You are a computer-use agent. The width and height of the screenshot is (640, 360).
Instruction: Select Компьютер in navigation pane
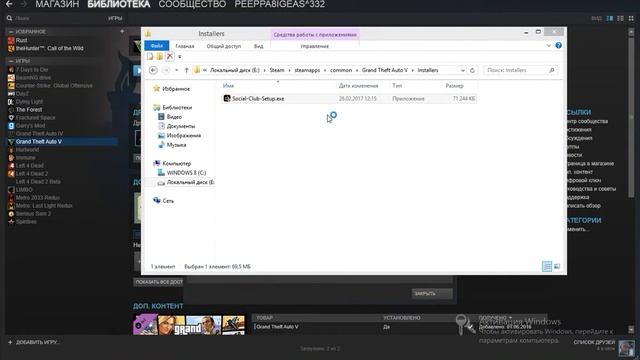(172, 163)
